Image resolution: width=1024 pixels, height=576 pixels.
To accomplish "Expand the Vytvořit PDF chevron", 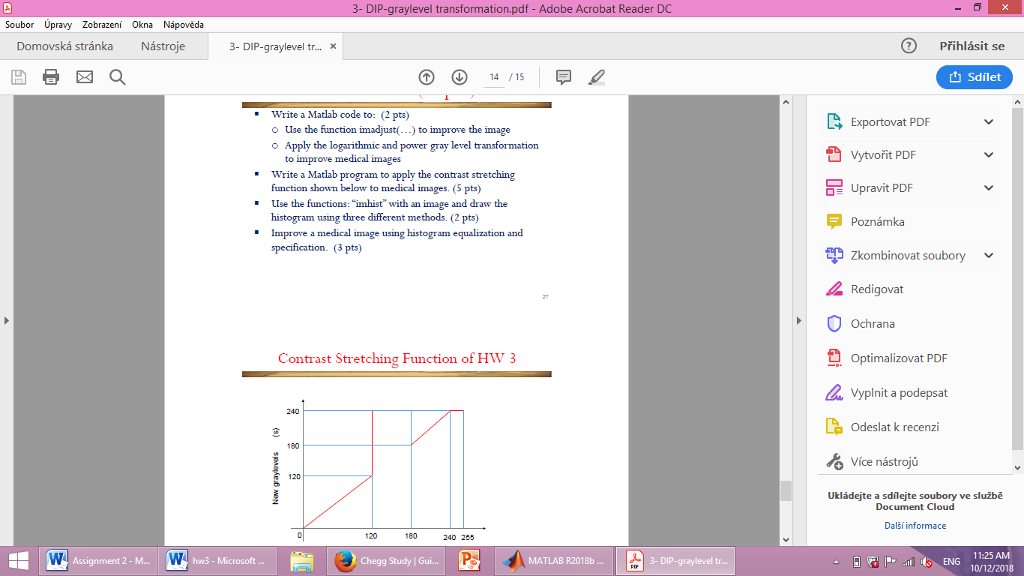I will click(988, 154).
